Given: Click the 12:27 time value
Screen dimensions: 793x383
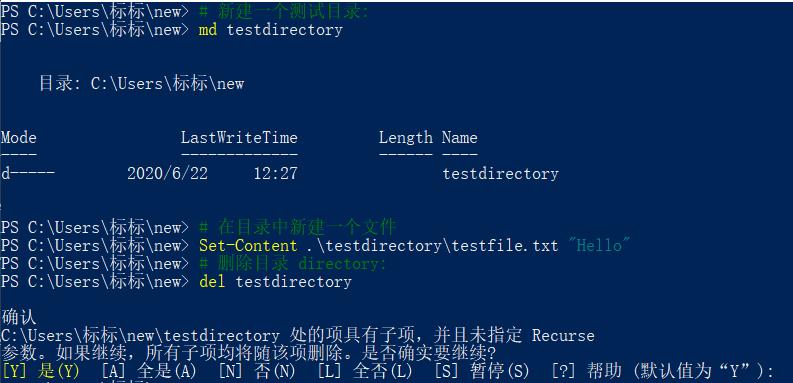Looking at the screenshot, I should [276, 174].
